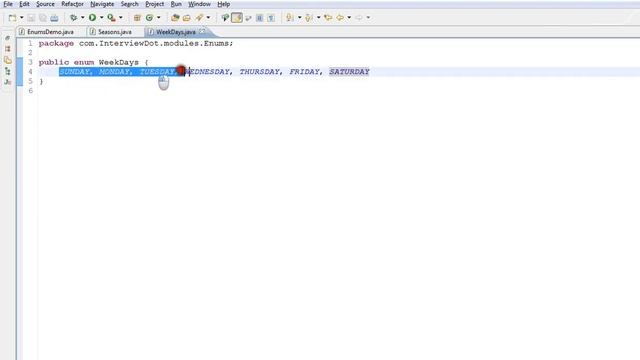
Task: Open the Run menu
Action: click(176, 4)
